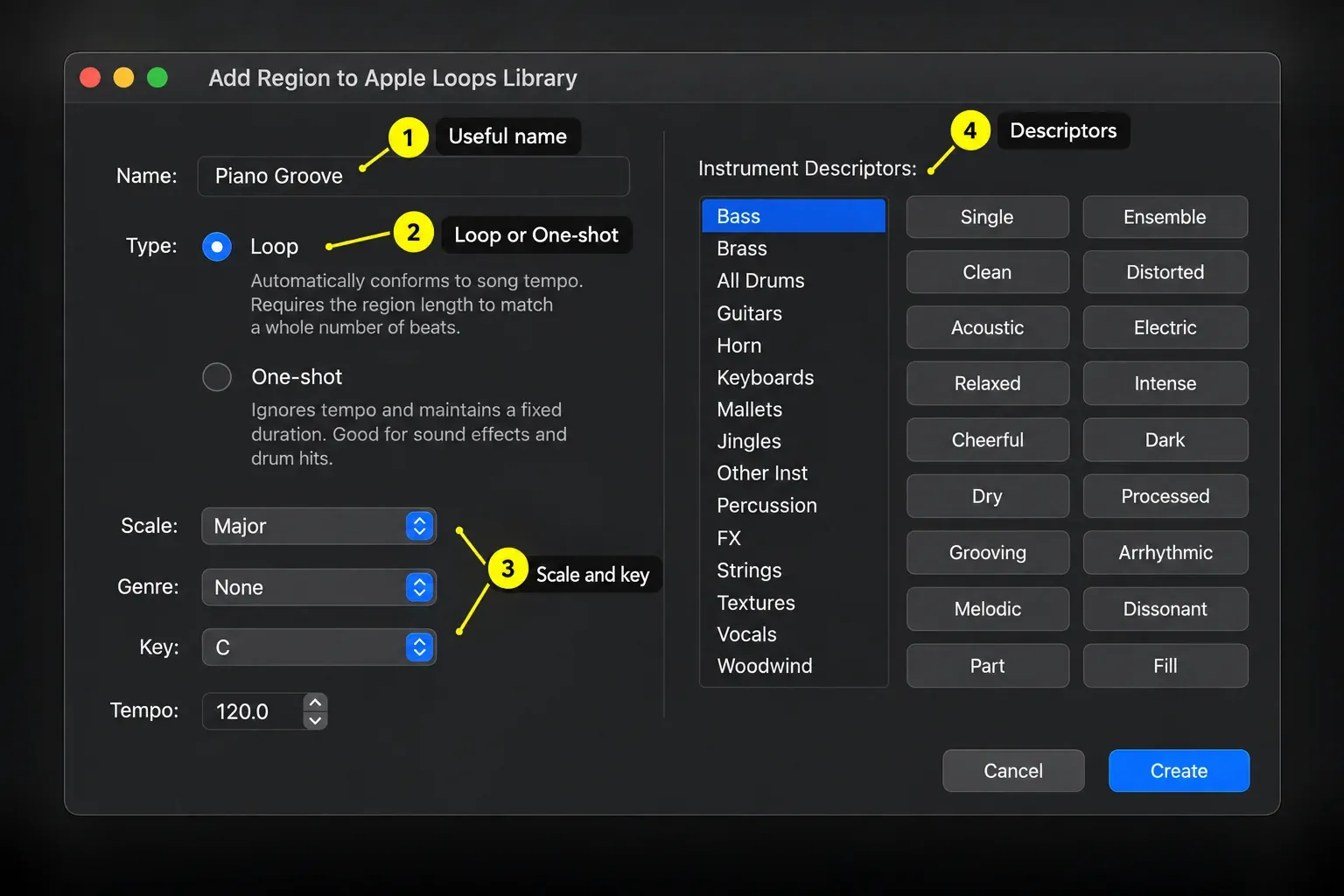
Task: Select Woodwind instrument descriptor
Action: [794, 666]
